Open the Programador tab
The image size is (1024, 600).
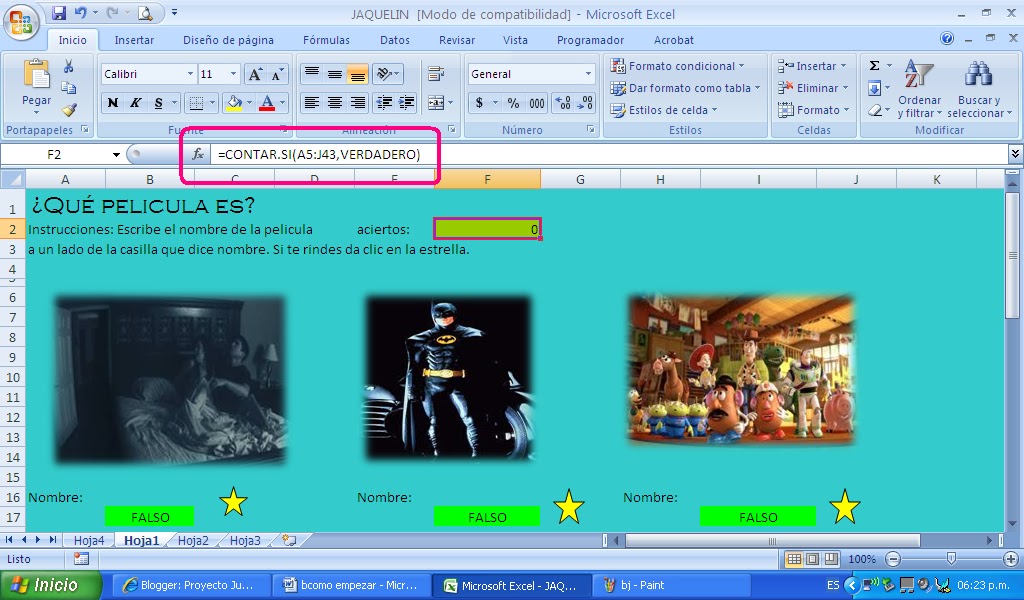[x=590, y=40]
